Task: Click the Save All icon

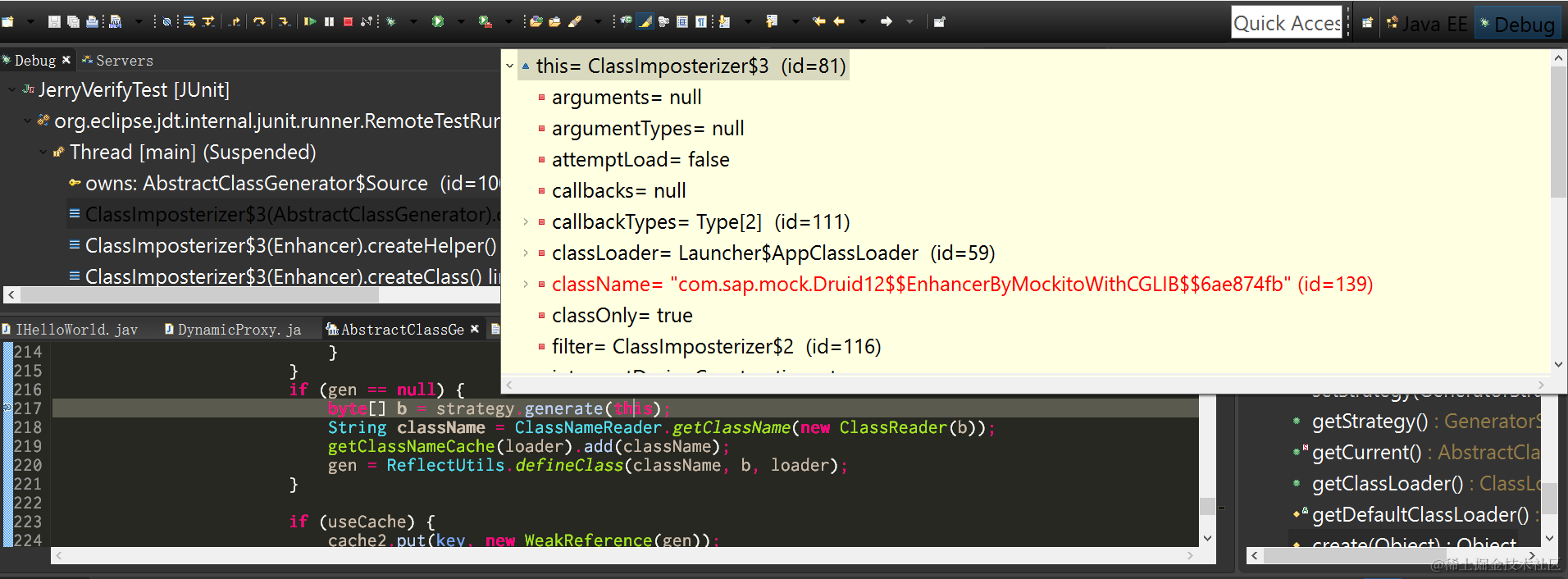Action: (73, 21)
